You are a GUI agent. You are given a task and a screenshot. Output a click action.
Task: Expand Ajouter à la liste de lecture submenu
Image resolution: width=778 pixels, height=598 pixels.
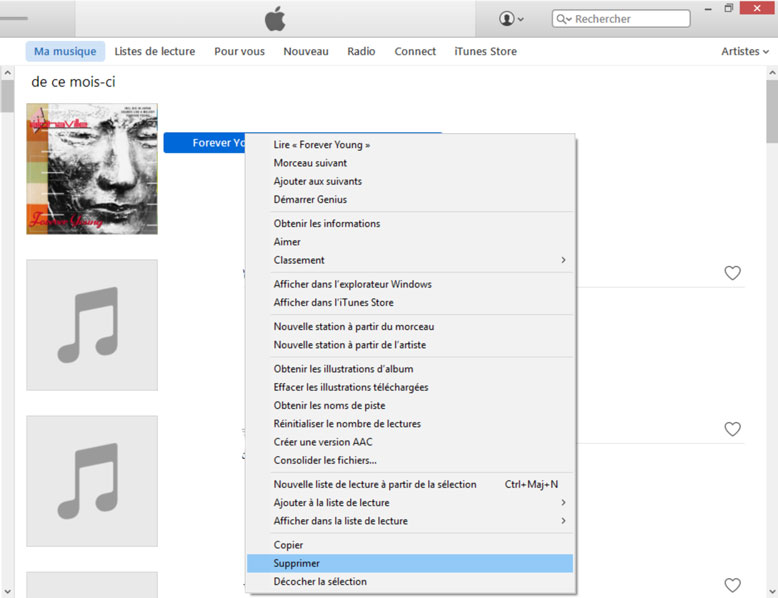410,503
